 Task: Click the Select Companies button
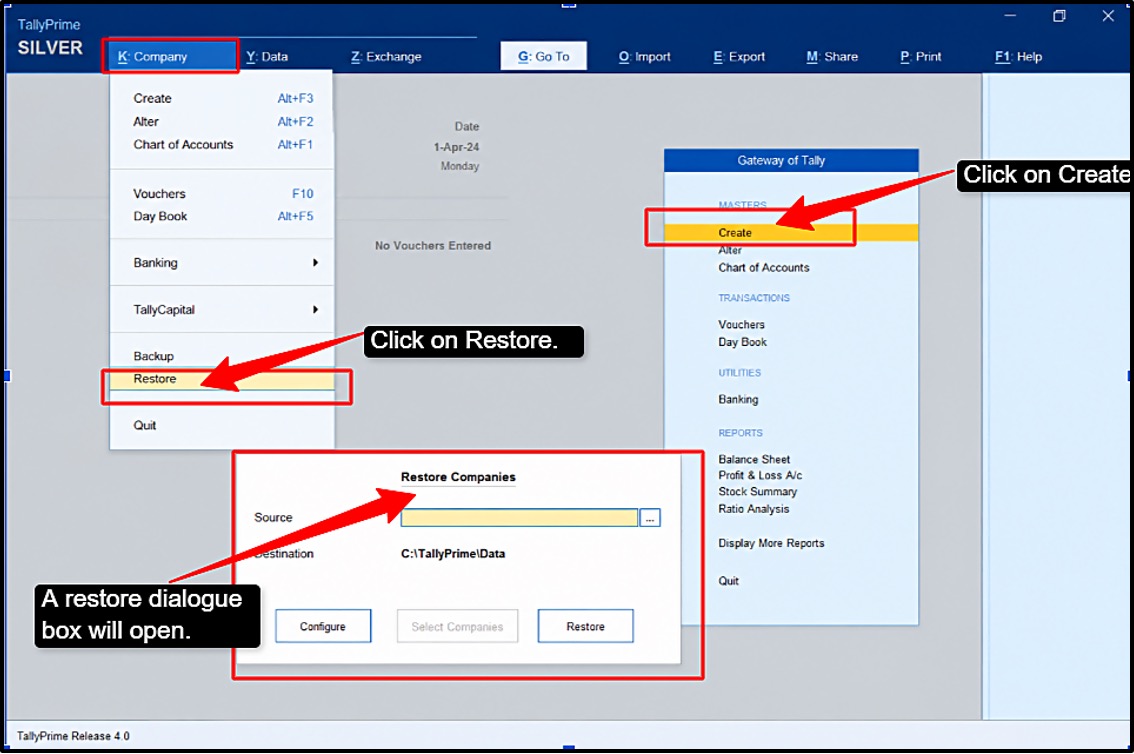click(x=457, y=626)
